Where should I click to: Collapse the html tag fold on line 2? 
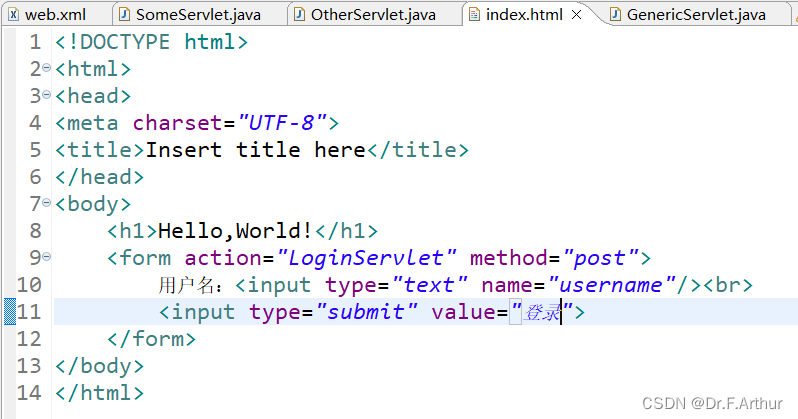(47, 68)
